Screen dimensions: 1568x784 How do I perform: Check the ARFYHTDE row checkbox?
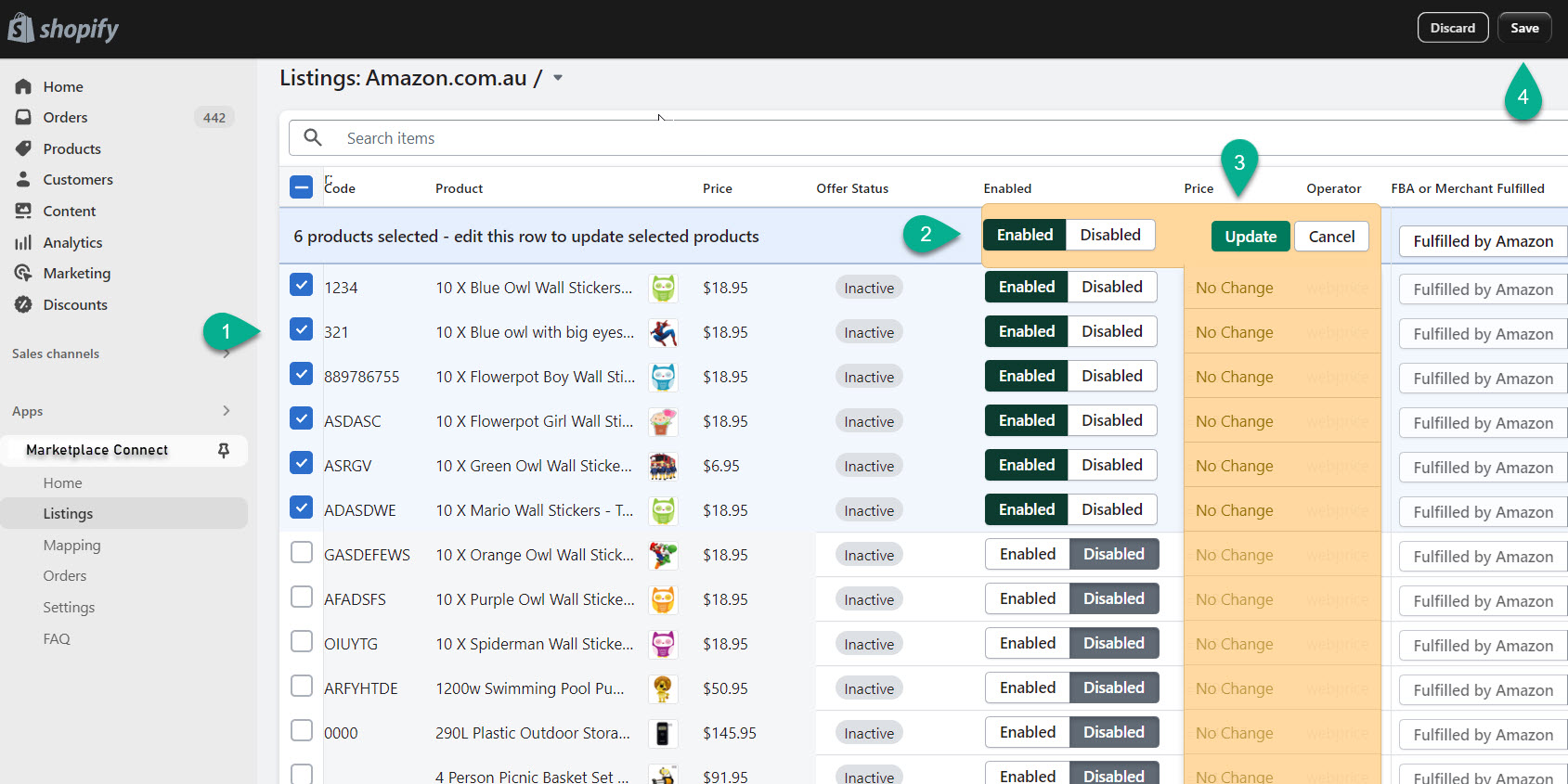tap(301, 686)
